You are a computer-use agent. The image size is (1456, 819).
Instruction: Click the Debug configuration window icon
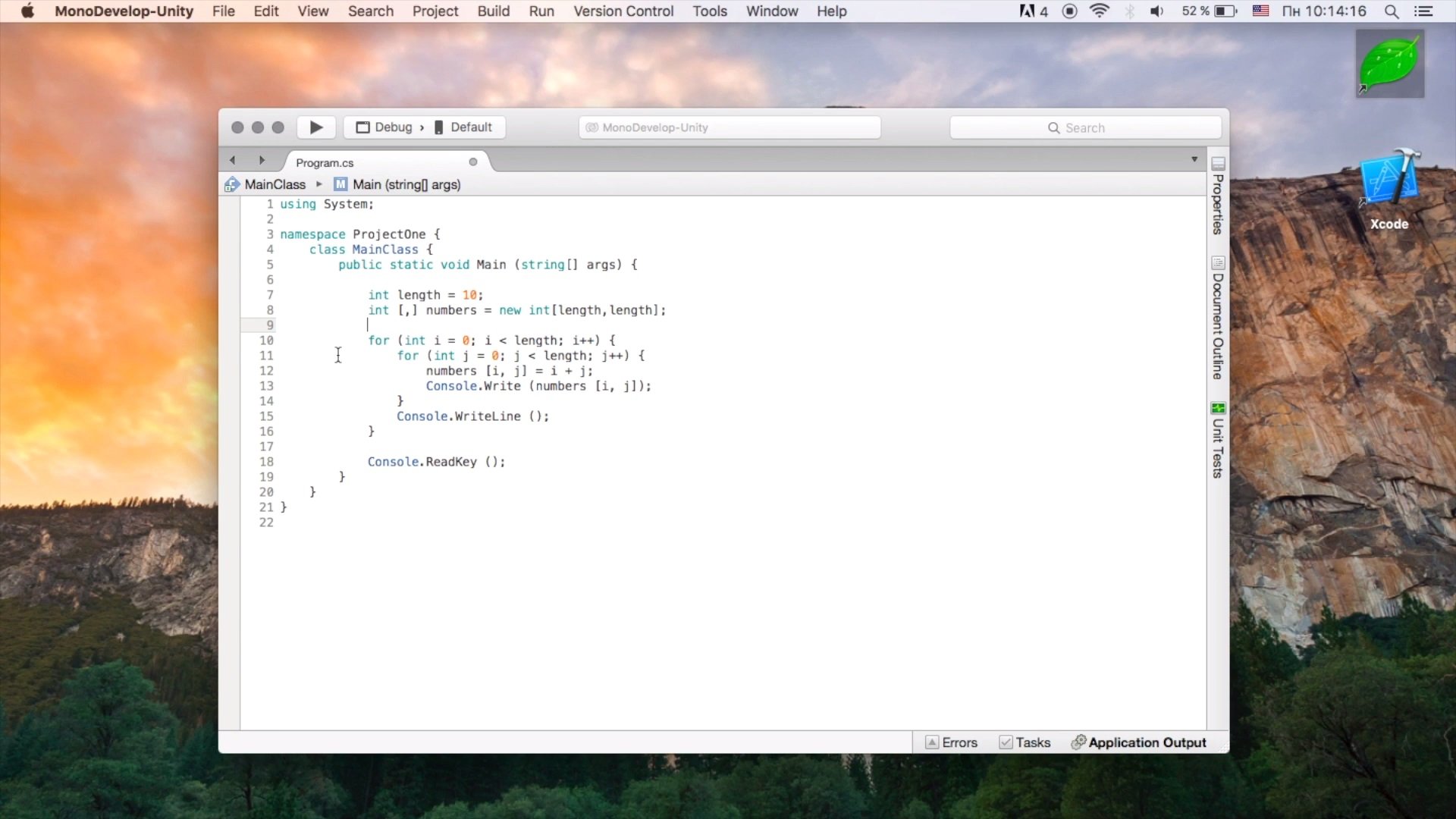coord(363,127)
